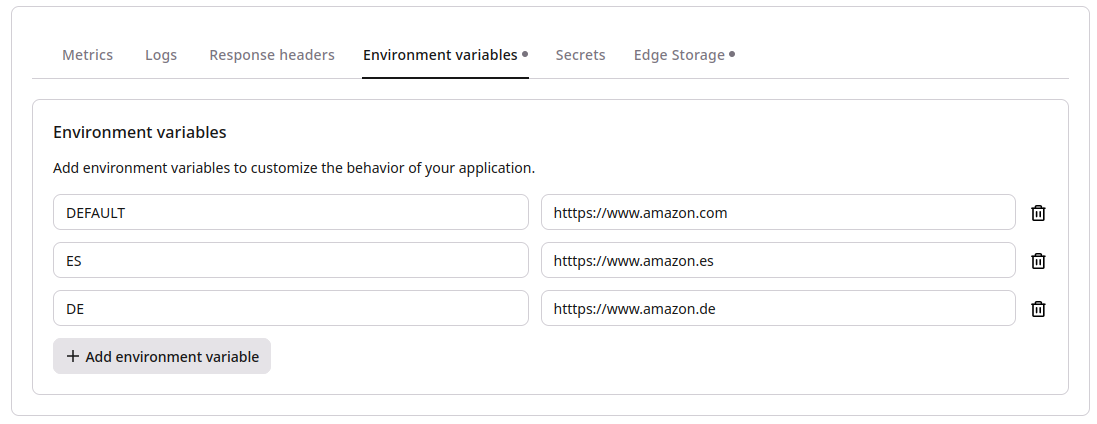Delete the DEFAULT environment variable

tap(1038, 213)
